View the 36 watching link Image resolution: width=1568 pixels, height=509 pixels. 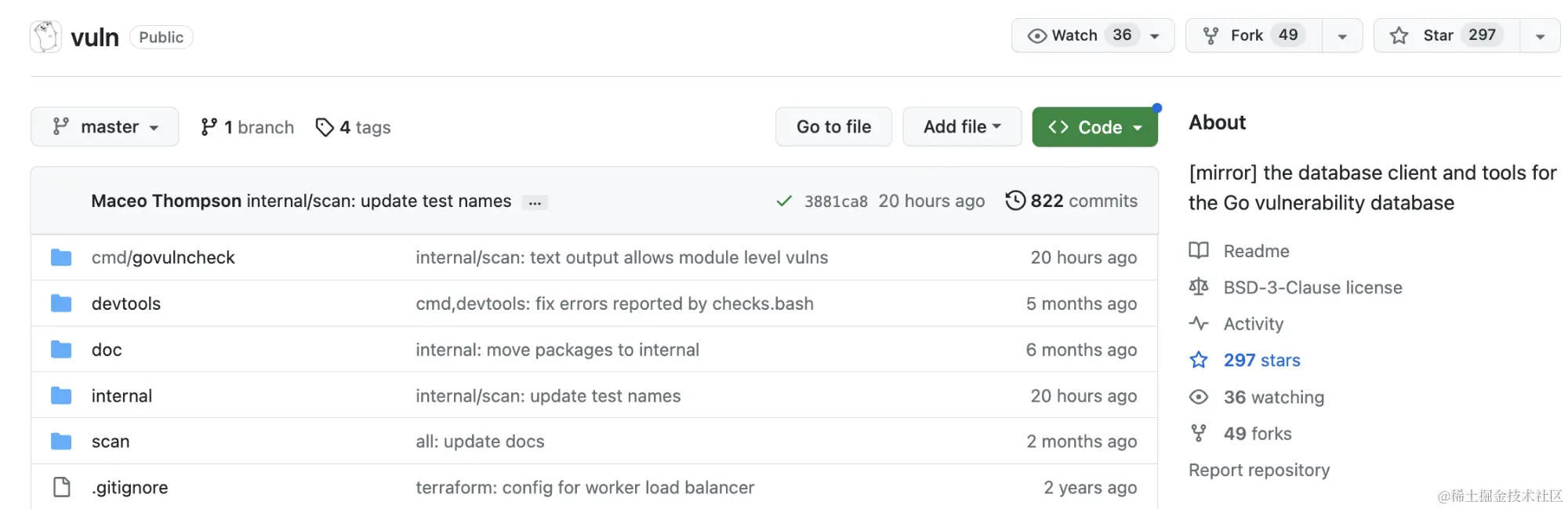click(1274, 398)
